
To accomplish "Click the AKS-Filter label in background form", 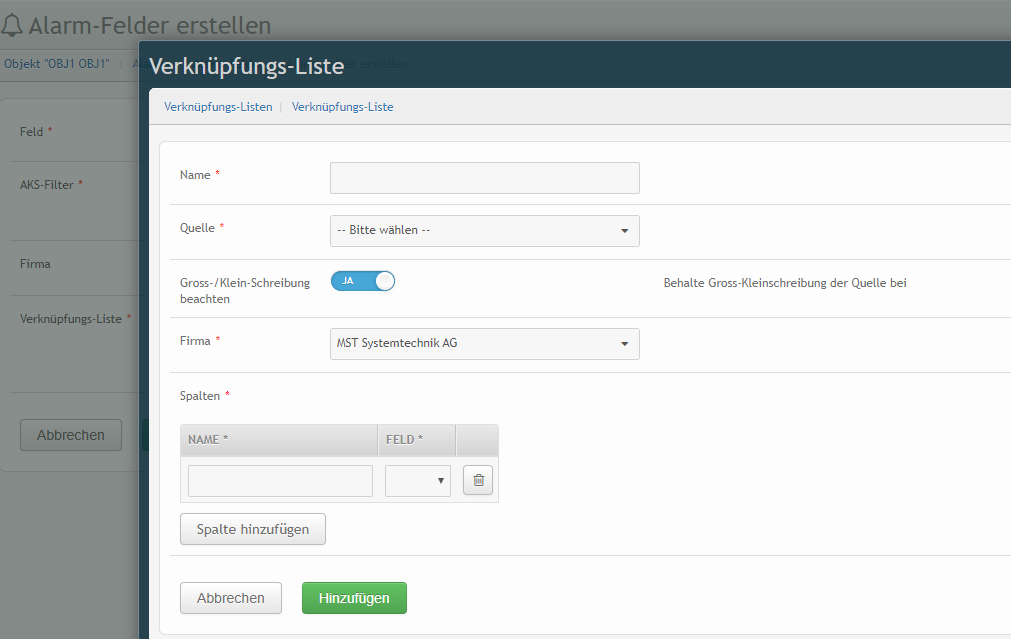I will click(46, 185).
